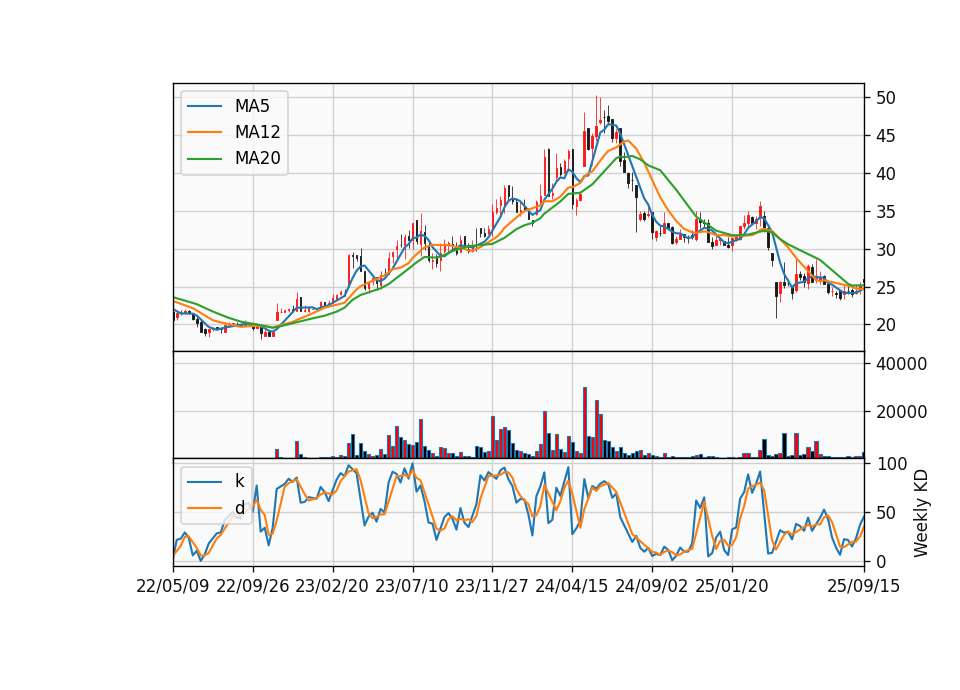Click the price axis value 30

(885, 250)
